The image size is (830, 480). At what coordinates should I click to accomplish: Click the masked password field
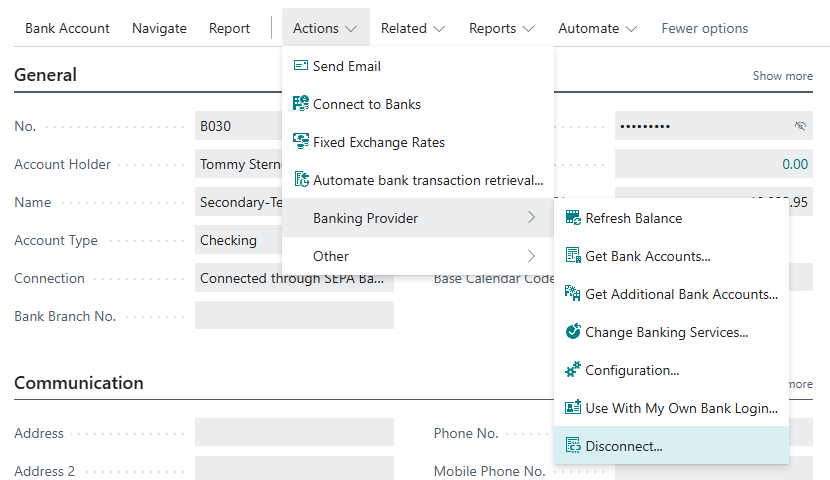point(714,126)
